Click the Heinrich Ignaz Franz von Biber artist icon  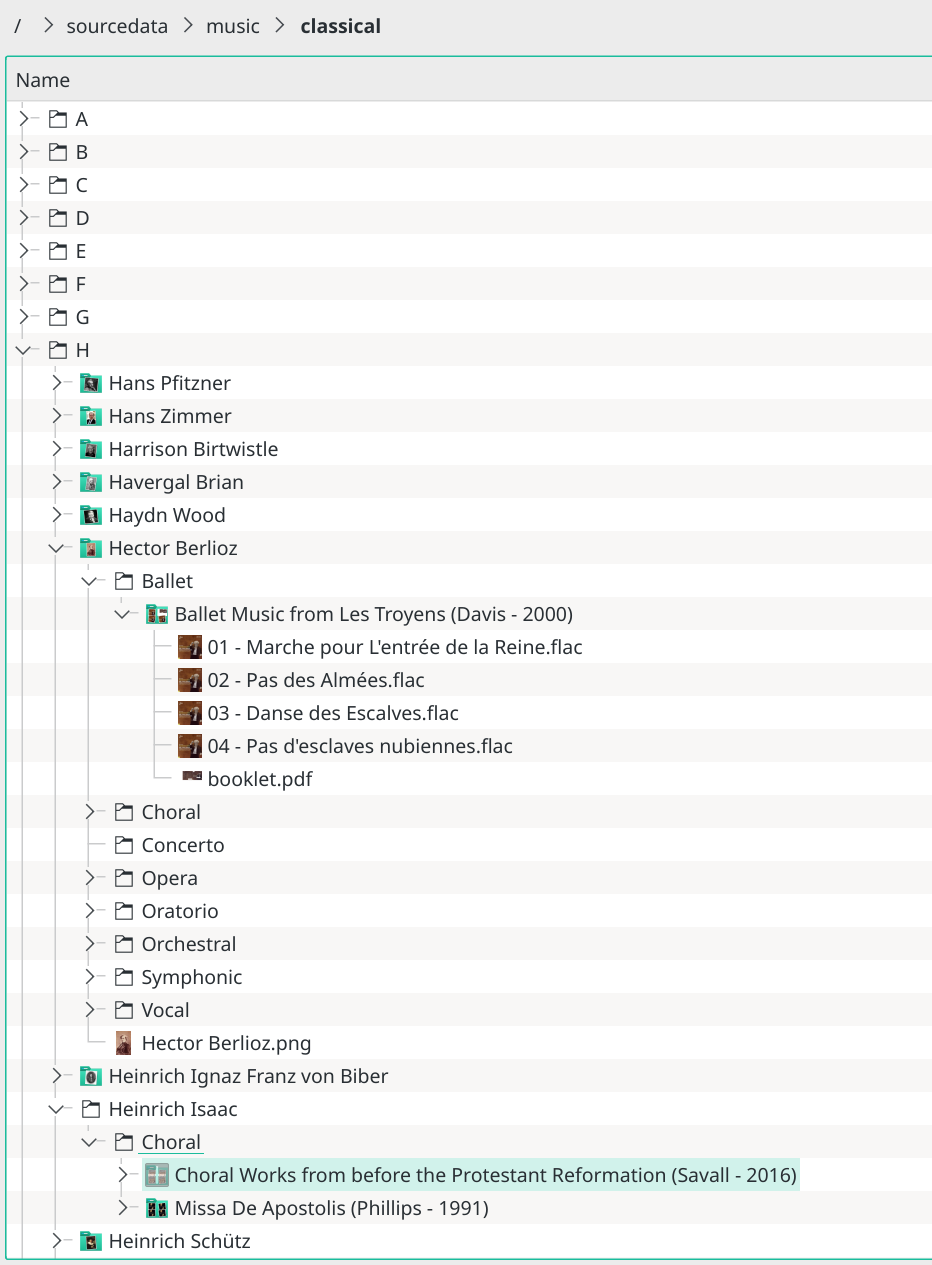point(90,1076)
